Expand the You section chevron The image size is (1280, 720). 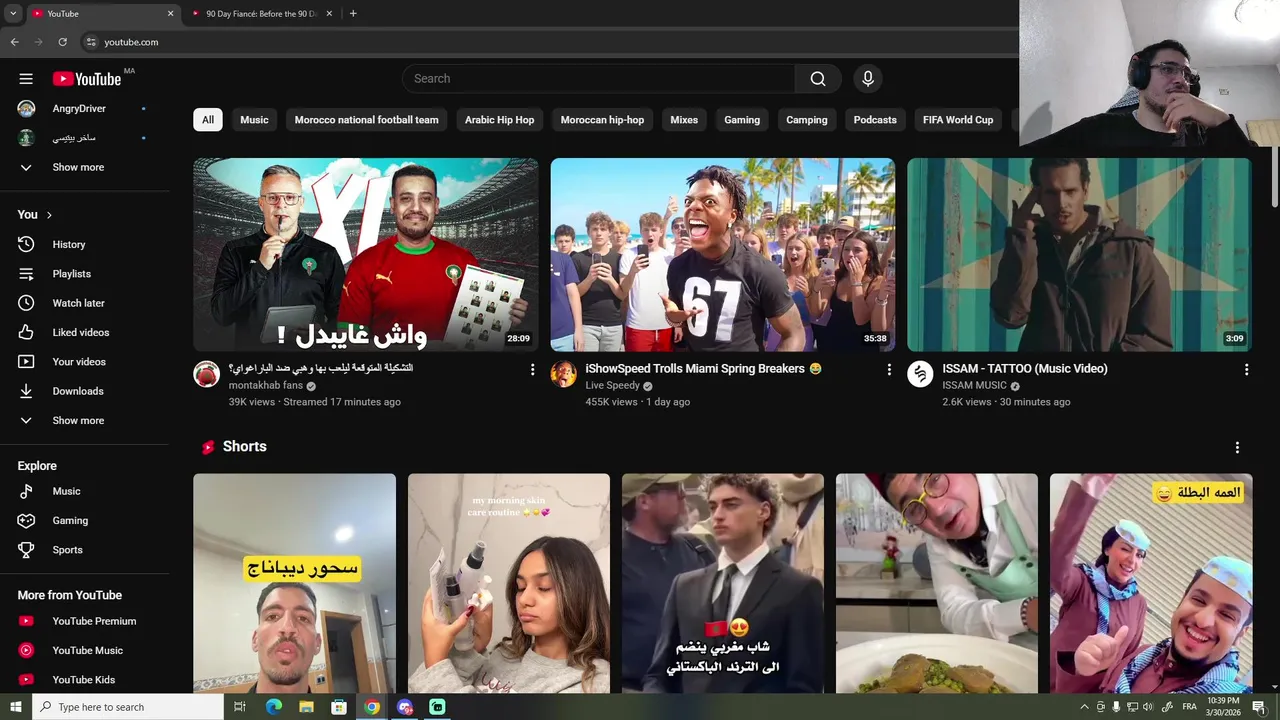[x=49, y=215]
